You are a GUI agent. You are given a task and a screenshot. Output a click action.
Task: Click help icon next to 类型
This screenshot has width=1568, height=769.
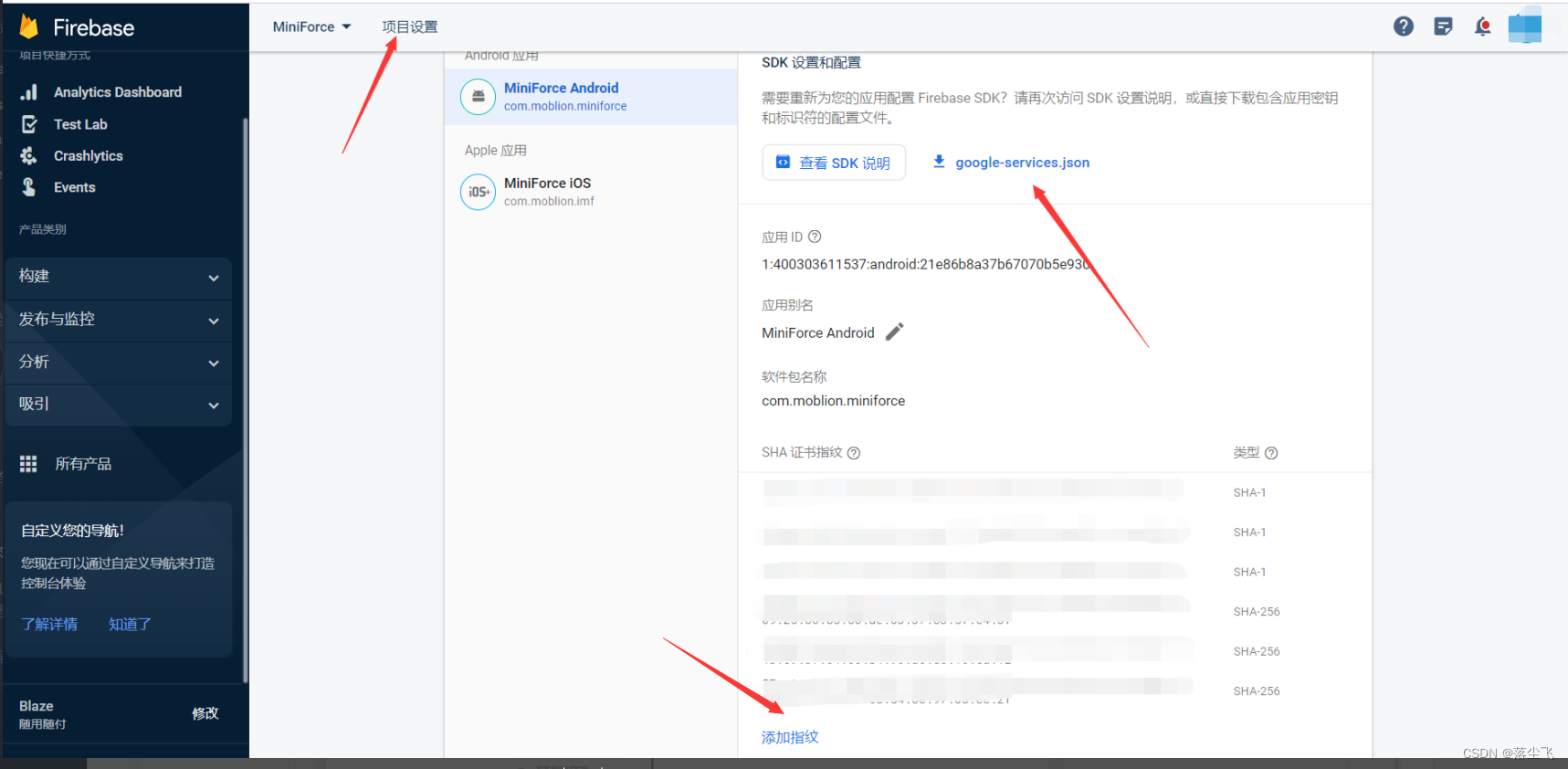pyautogui.click(x=1271, y=453)
